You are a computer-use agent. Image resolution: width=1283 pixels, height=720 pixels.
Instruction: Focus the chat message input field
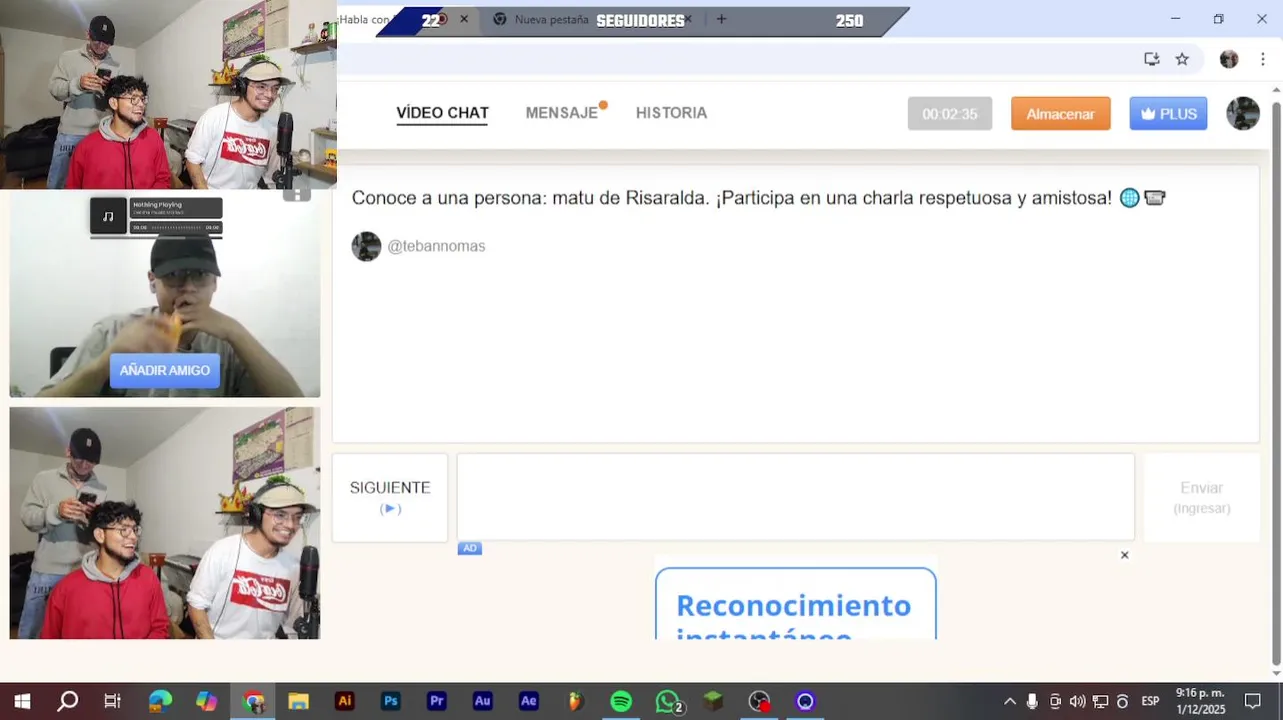click(795, 497)
